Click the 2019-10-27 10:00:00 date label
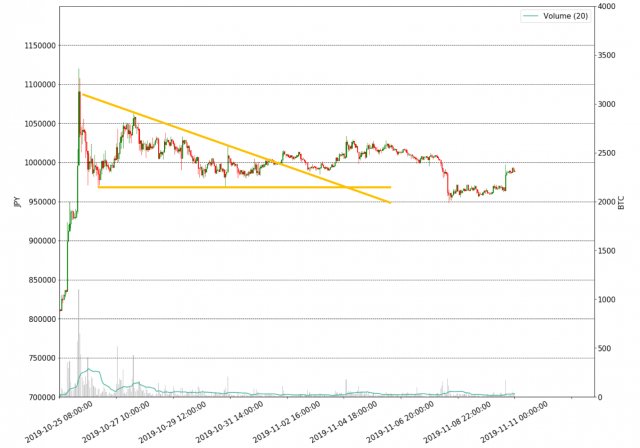 118,422
